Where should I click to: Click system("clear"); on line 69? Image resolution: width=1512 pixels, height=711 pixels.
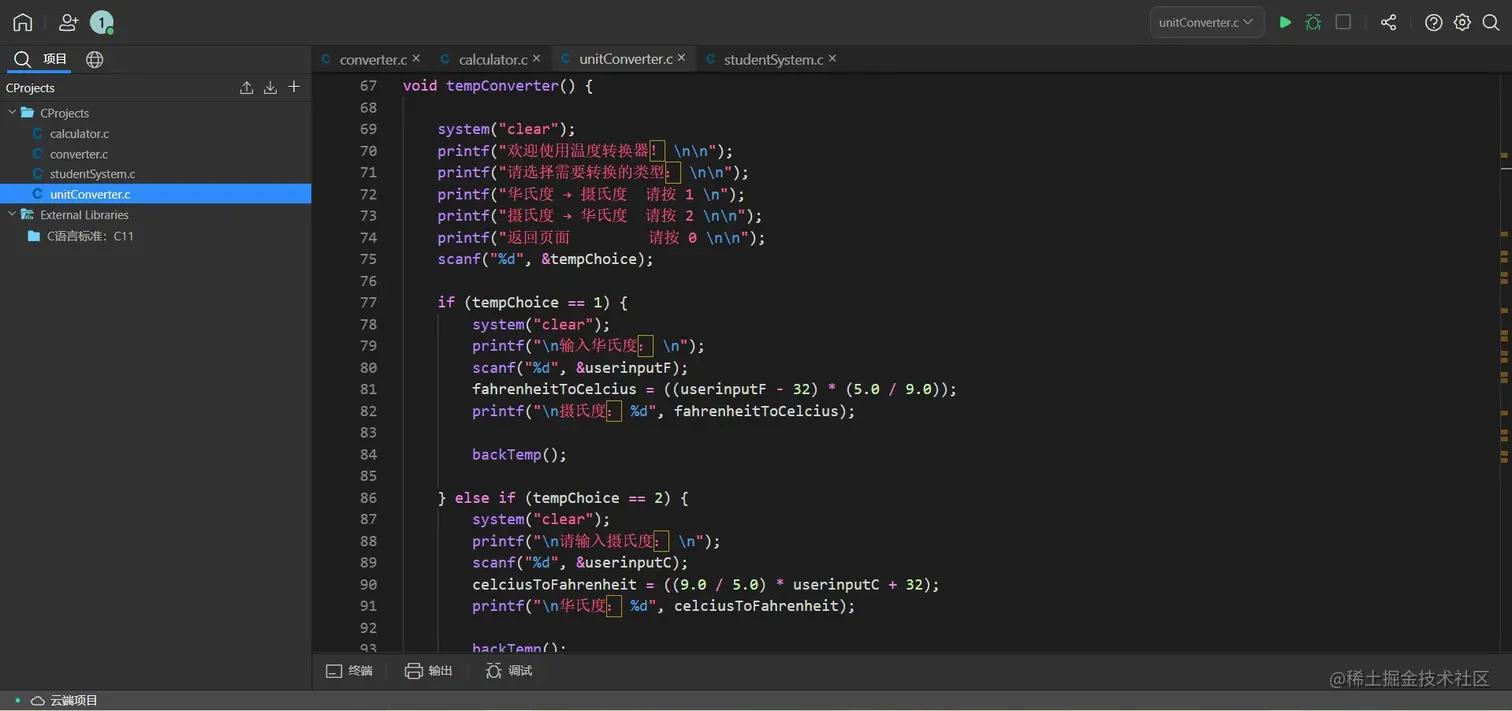coord(506,129)
